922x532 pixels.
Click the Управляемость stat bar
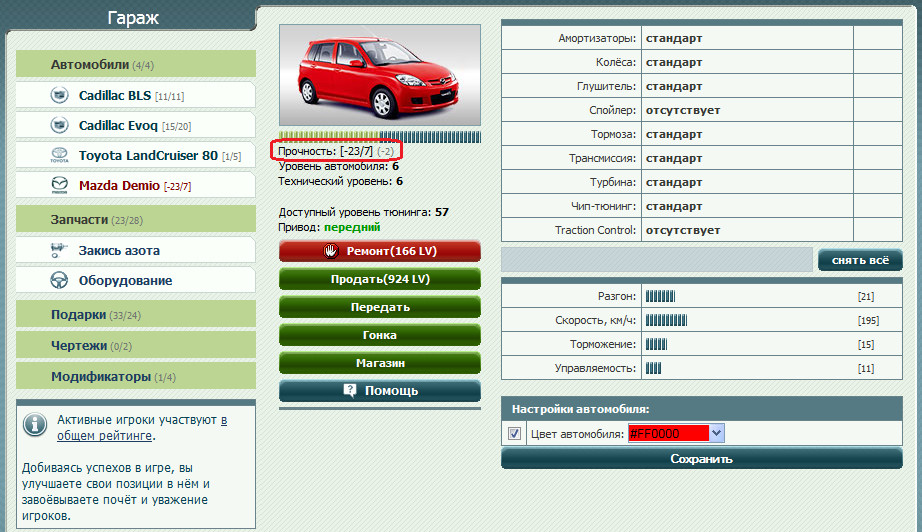tap(653, 369)
